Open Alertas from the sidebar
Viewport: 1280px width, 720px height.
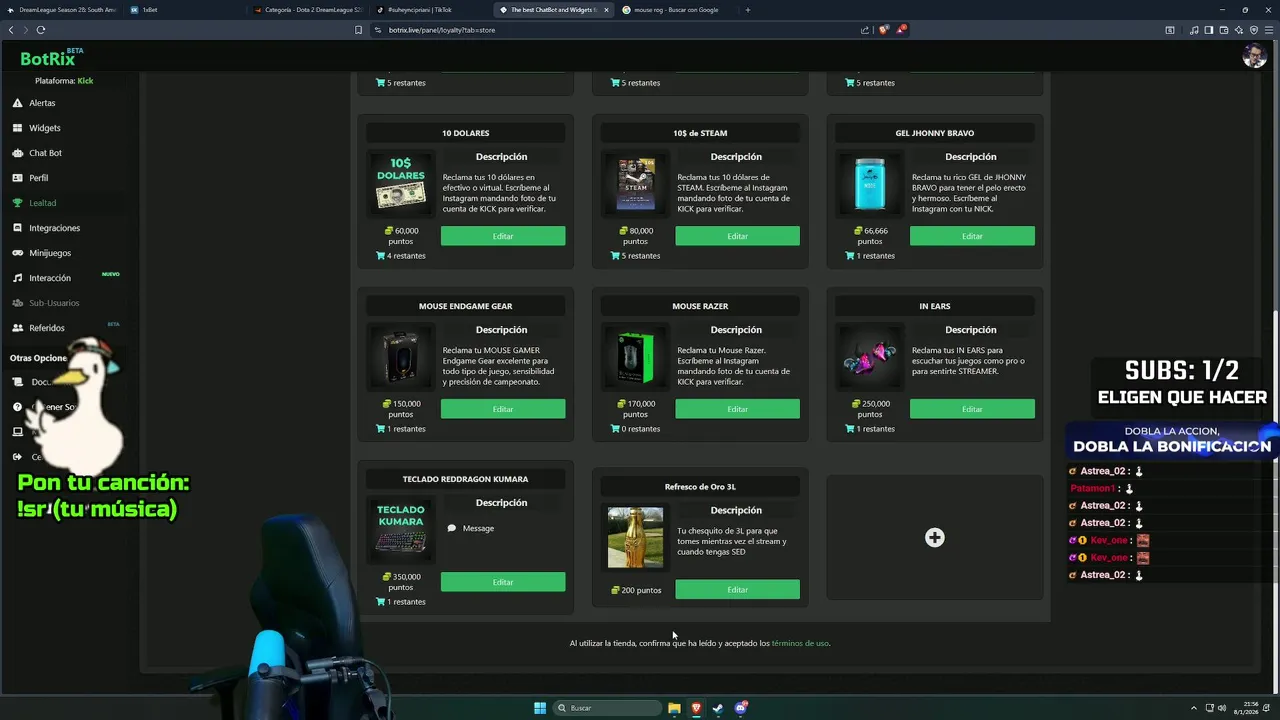[x=42, y=103]
